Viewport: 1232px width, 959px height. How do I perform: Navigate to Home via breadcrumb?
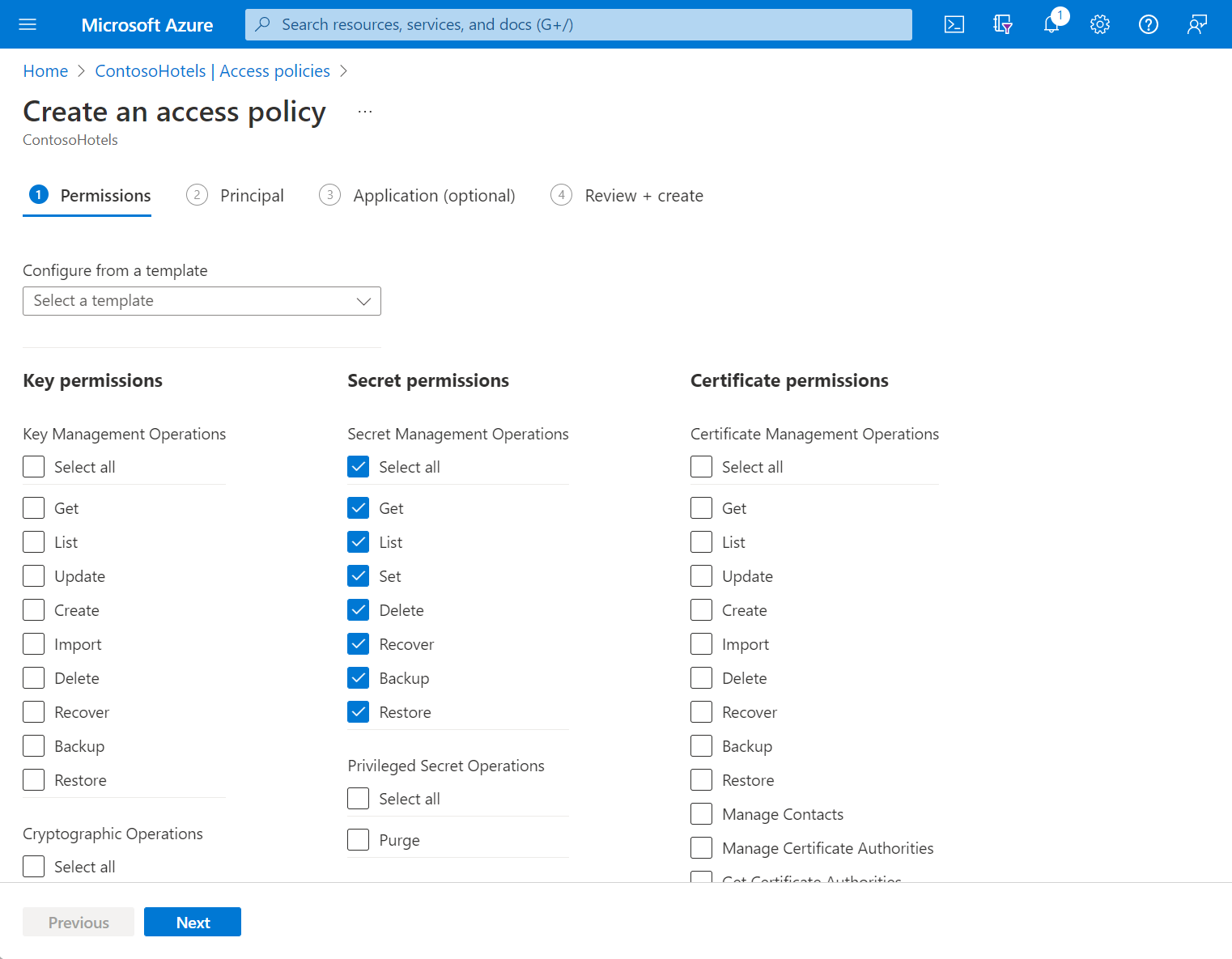point(45,70)
